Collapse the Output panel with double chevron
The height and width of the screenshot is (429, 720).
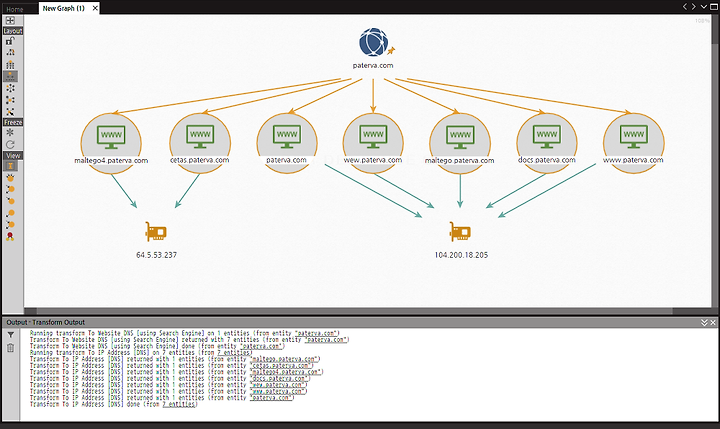(x=704, y=323)
